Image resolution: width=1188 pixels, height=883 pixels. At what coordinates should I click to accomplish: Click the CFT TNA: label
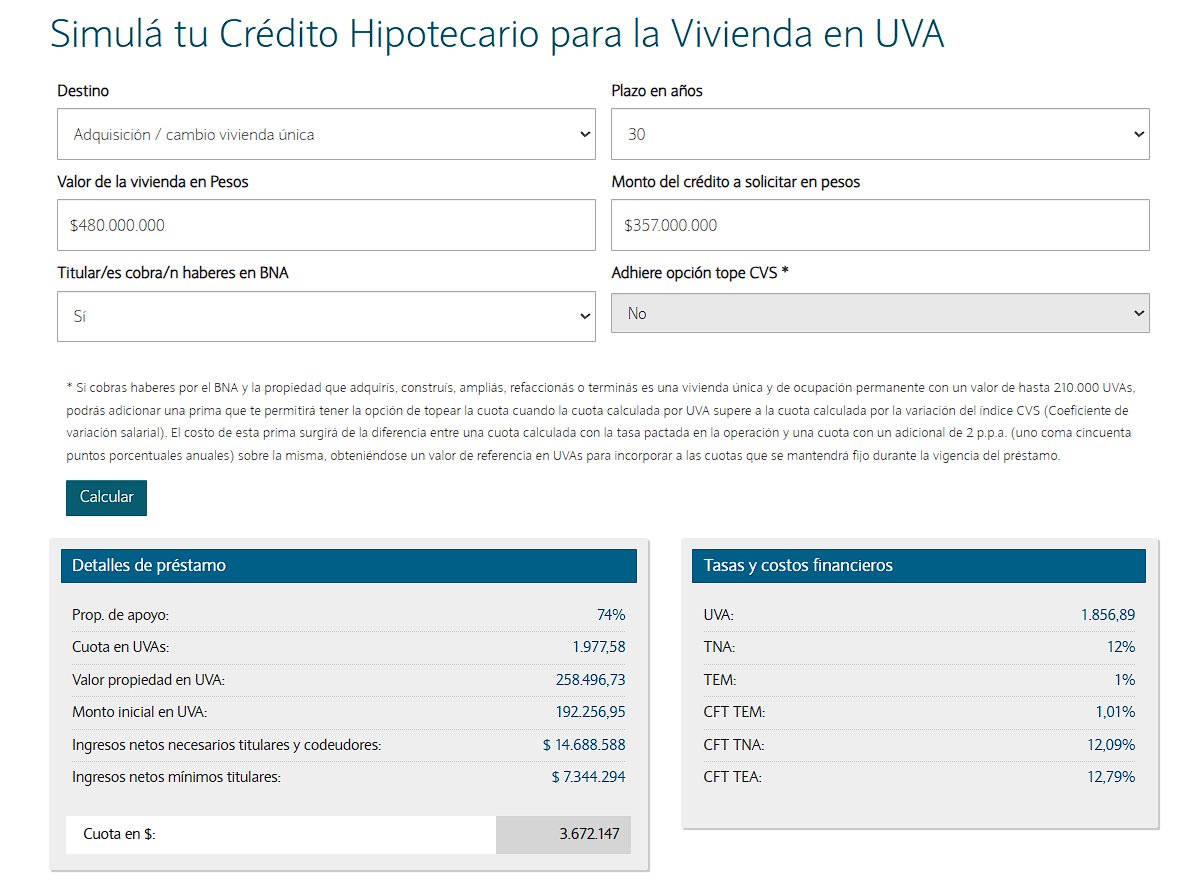point(733,744)
